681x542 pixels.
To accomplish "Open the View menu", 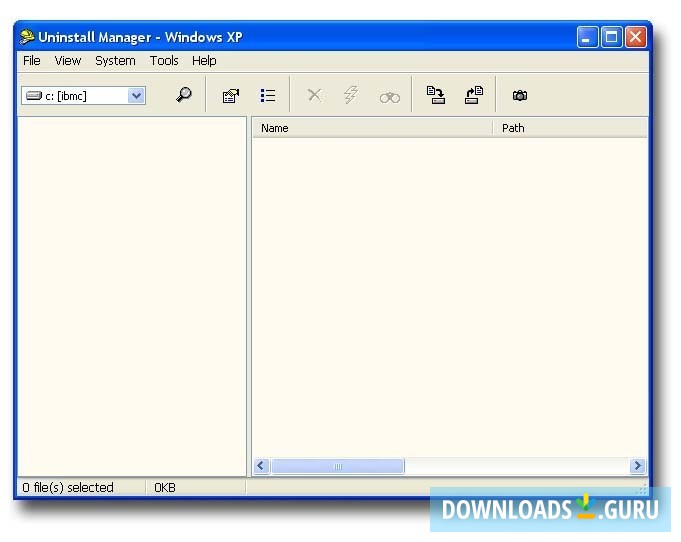I will [68, 60].
